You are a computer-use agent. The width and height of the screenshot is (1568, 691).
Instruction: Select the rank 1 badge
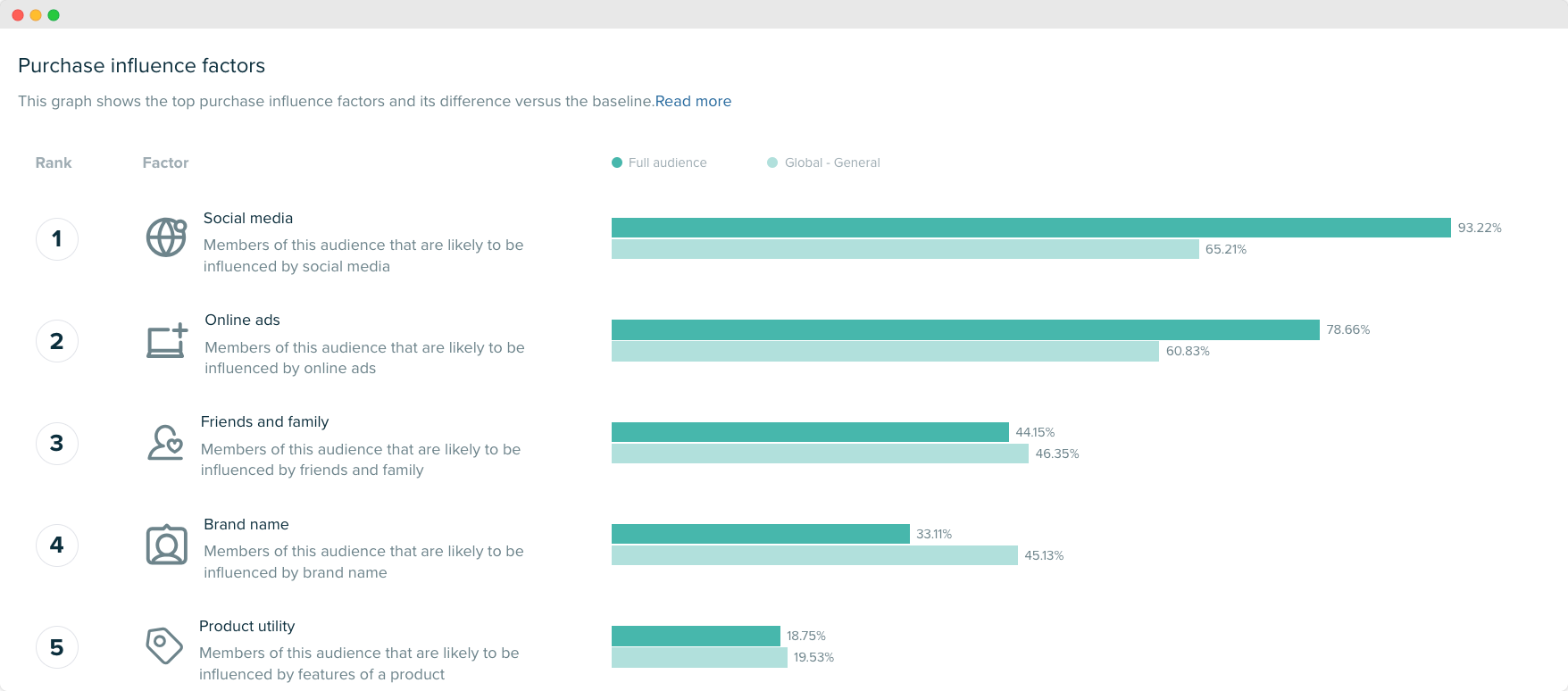click(x=56, y=238)
